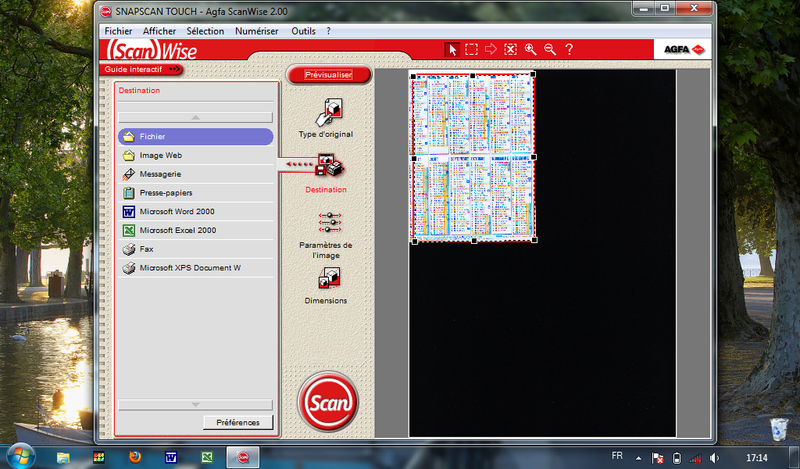
Task: Open Firefox from the taskbar
Action: [x=135, y=457]
